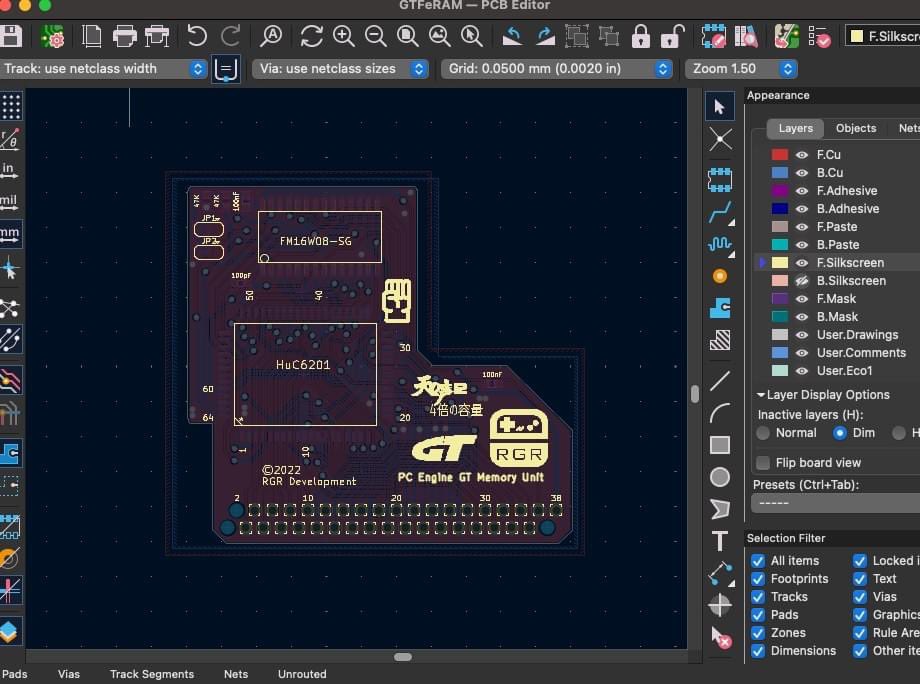Select the Draw Circle tool
Viewport: 920px width, 684px height.
tap(720, 477)
